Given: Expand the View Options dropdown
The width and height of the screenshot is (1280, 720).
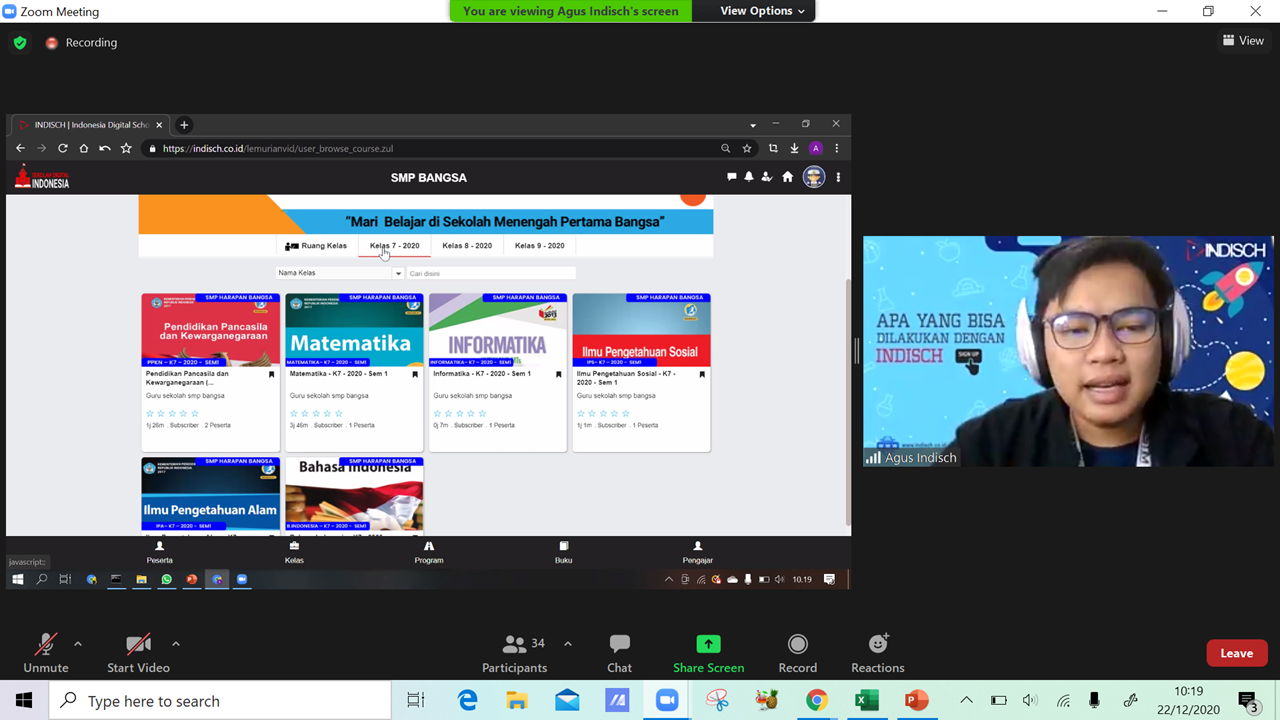Looking at the screenshot, I should pyautogui.click(x=763, y=11).
